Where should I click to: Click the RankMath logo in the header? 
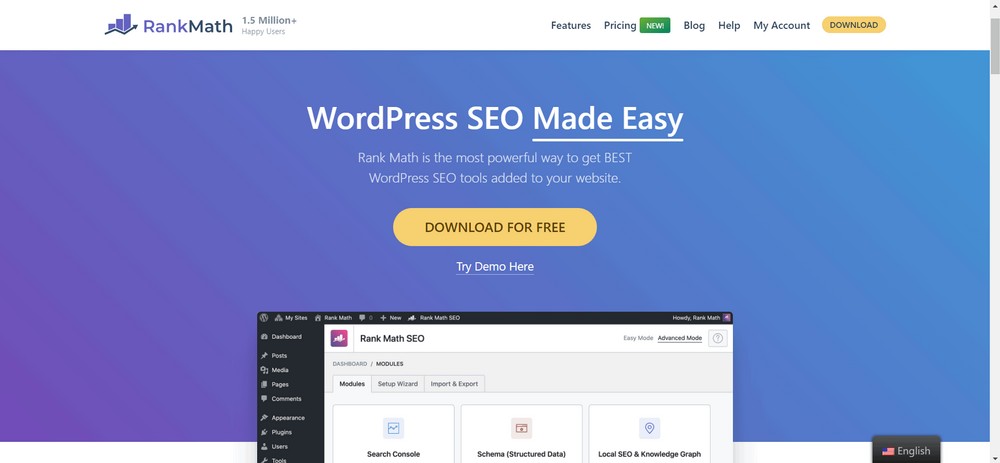[168, 25]
